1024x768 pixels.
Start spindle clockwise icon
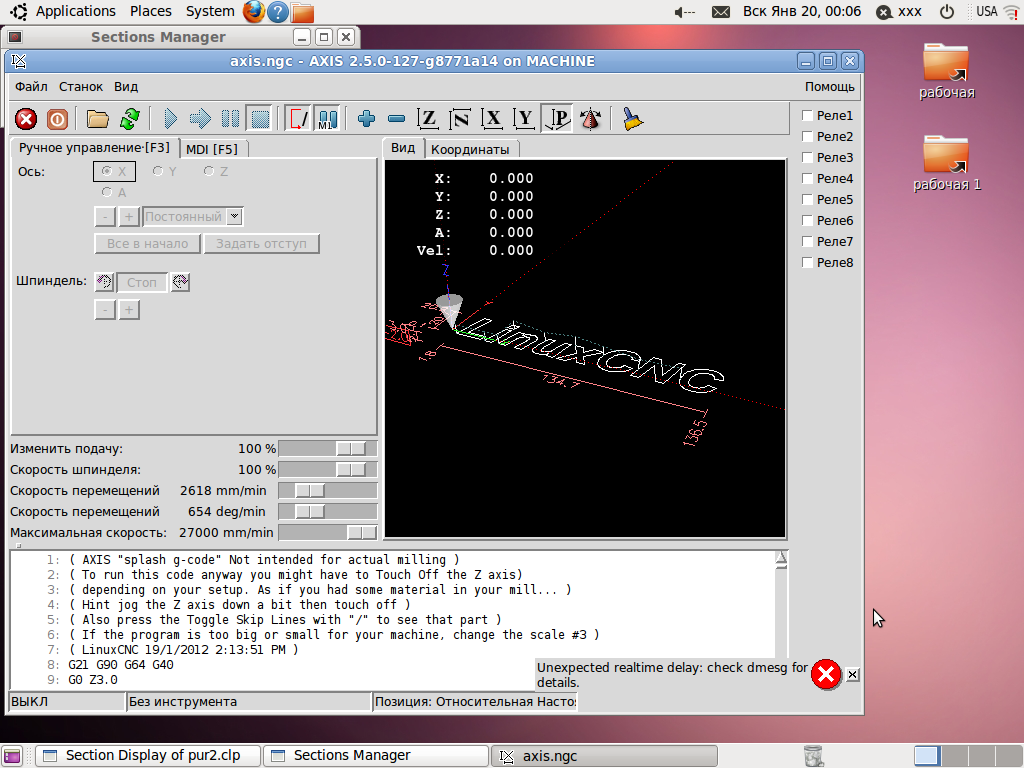pos(180,282)
